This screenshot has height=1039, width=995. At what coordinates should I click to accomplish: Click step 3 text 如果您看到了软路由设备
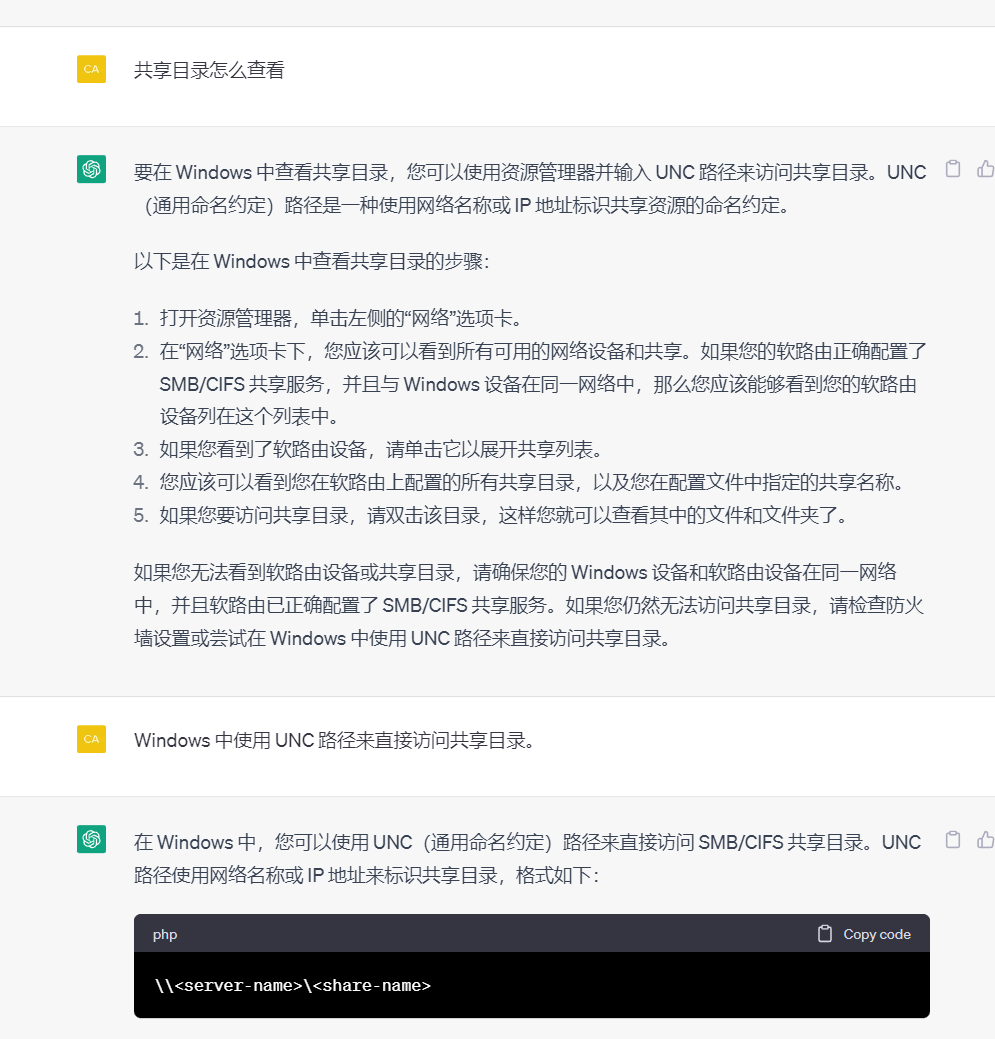click(381, 449)
